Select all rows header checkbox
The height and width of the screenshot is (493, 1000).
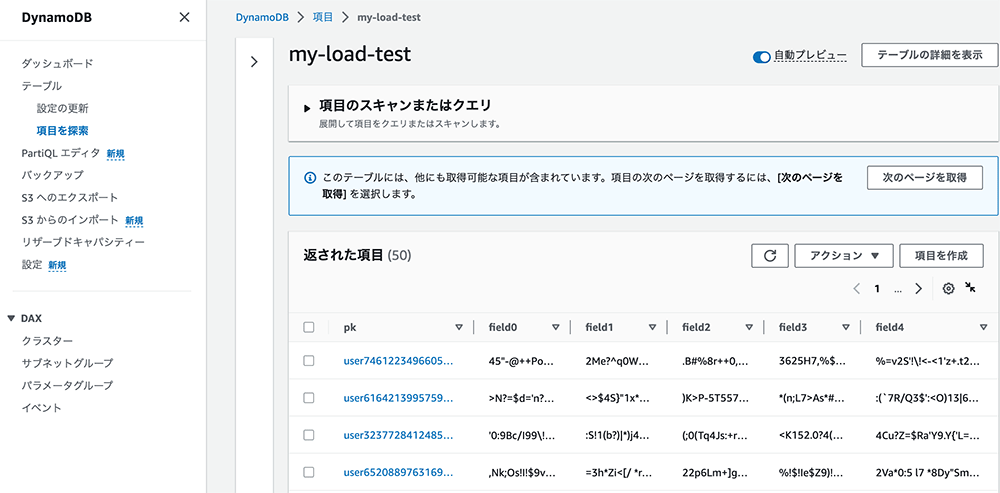click(309, 327)
